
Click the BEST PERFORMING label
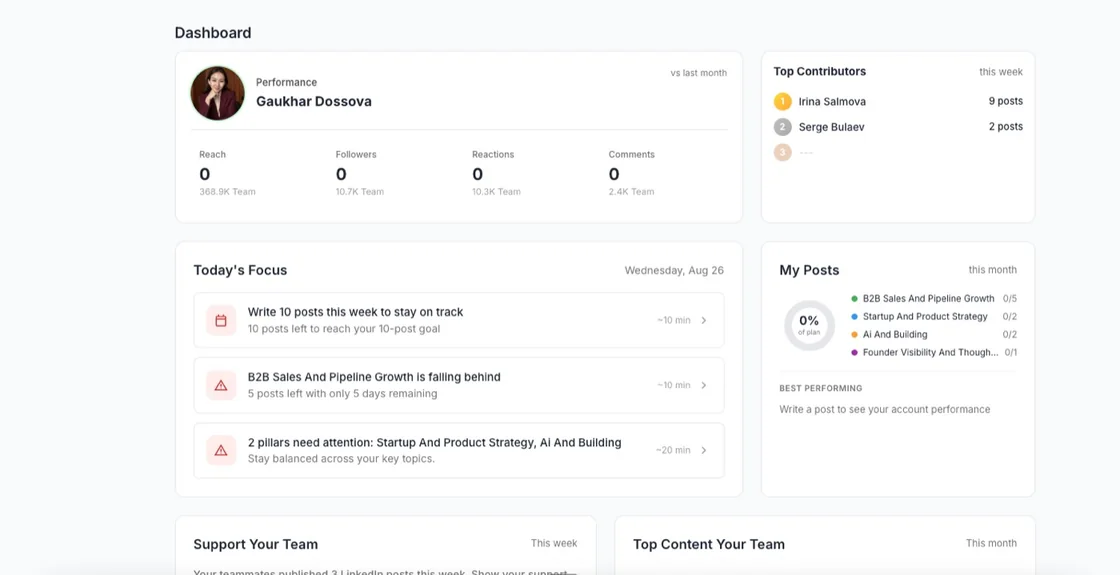click(x=821, y=389)
